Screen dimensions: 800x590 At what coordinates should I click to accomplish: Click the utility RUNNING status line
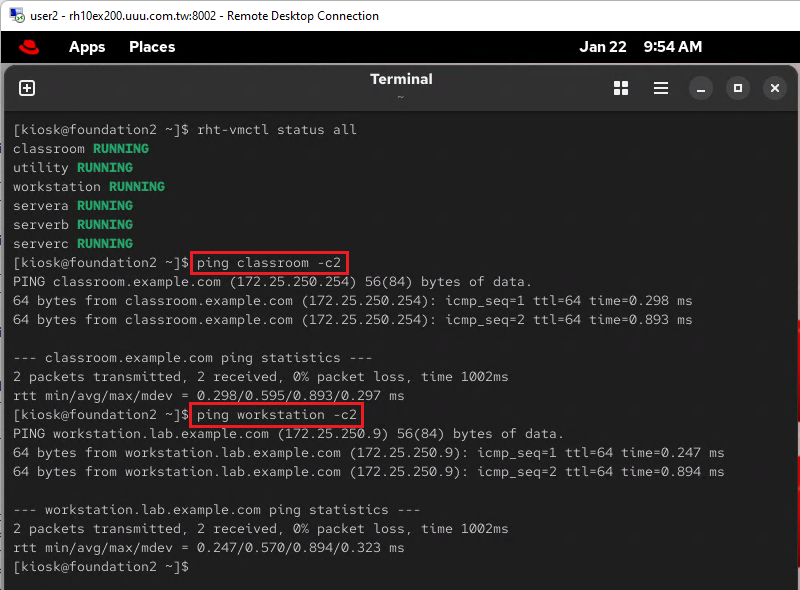(x=73, y=168)
